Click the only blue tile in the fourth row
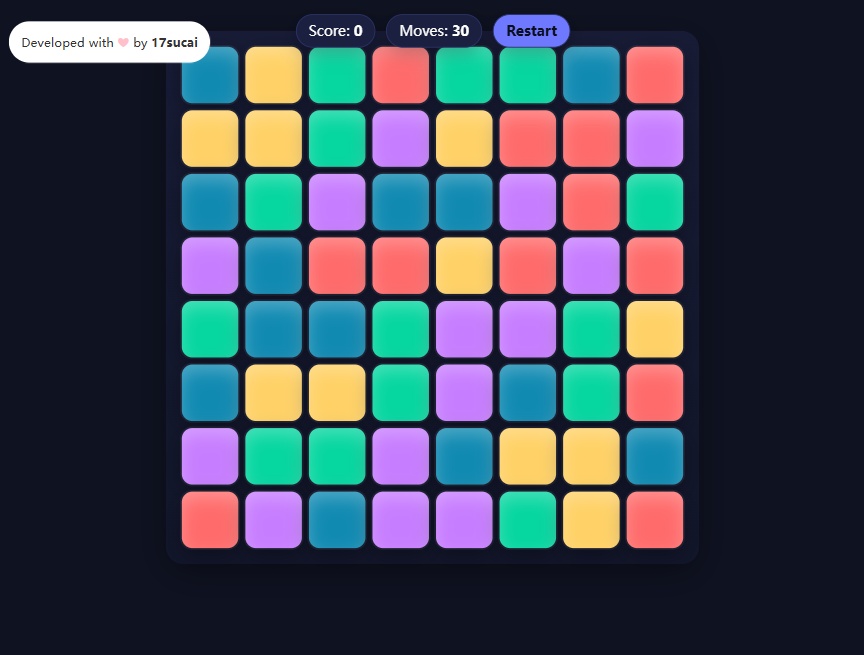Viewport: 864px width, 655px height. [x=273, y=266]
